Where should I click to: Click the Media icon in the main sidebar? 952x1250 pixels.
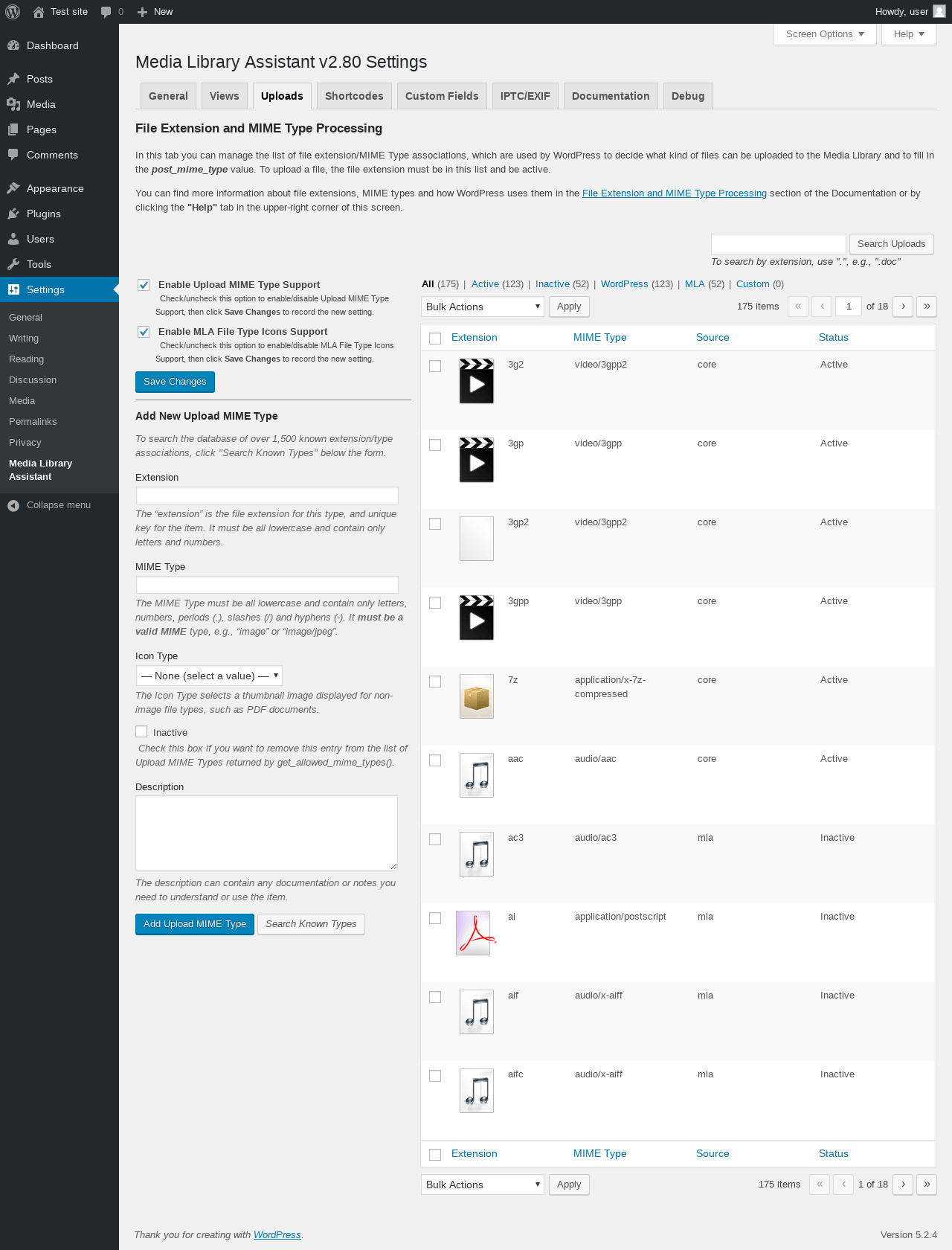click(x=13, y=104)
